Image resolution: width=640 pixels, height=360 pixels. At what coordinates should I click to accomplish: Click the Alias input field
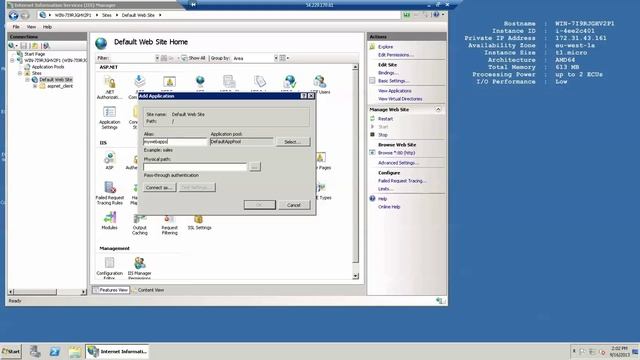[x=175, y=142]
